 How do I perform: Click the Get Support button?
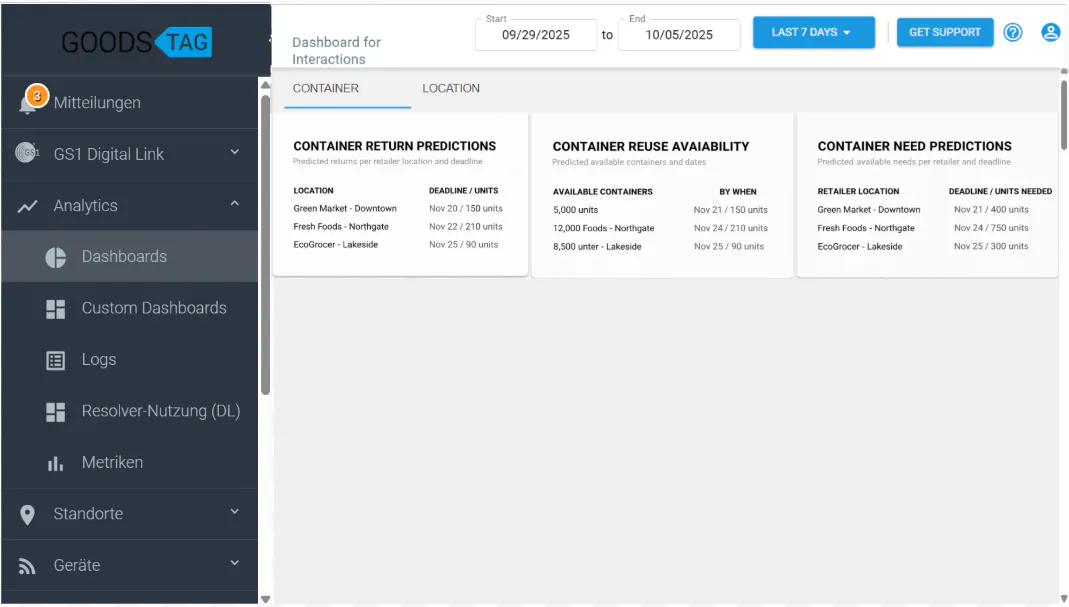(x=945, y=32)
